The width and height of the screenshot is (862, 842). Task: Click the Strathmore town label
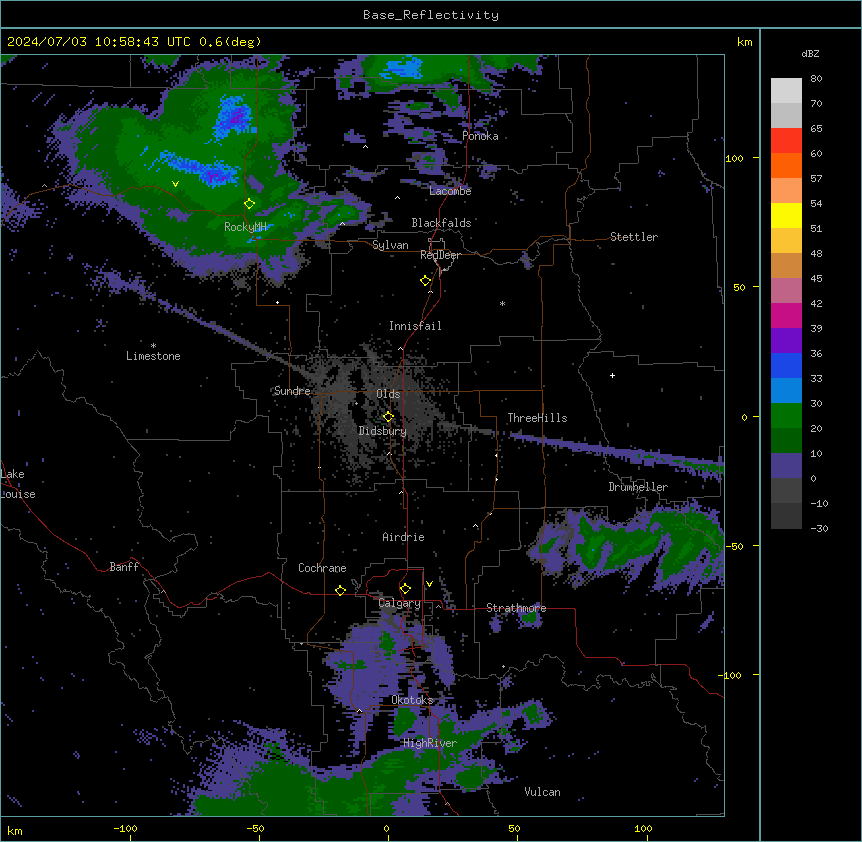click(516, 608)
